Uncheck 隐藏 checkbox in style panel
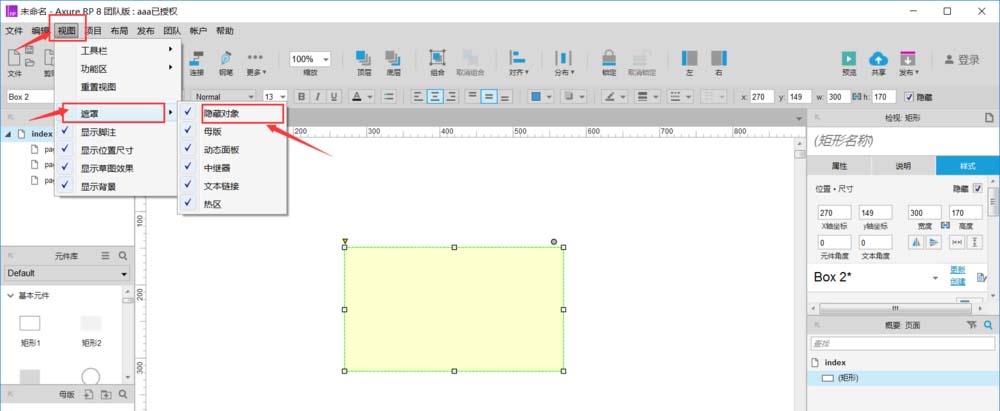 [978, 188]
